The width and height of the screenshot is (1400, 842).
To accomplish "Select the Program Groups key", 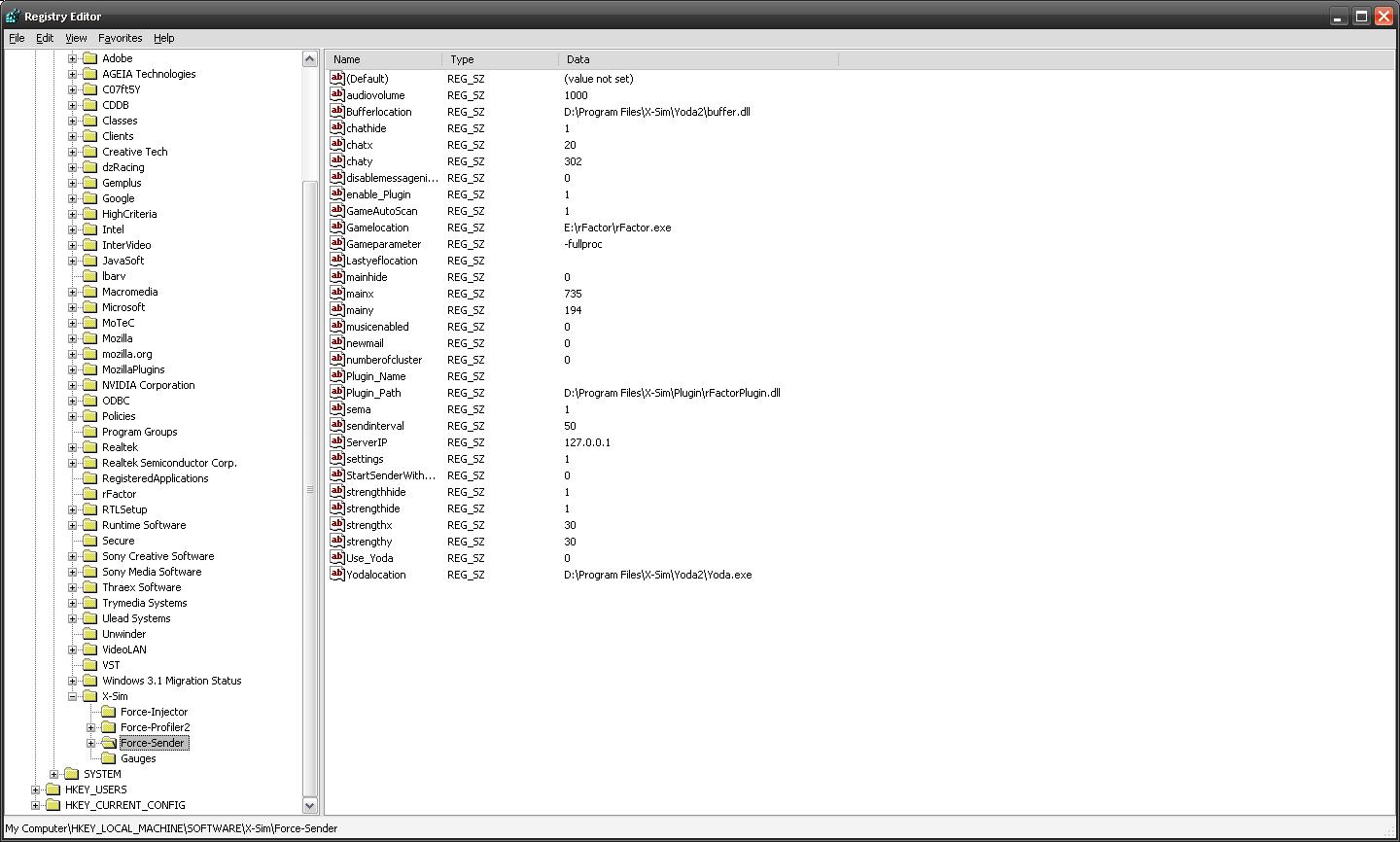I will pyautogui.click(x=139, y=432).
